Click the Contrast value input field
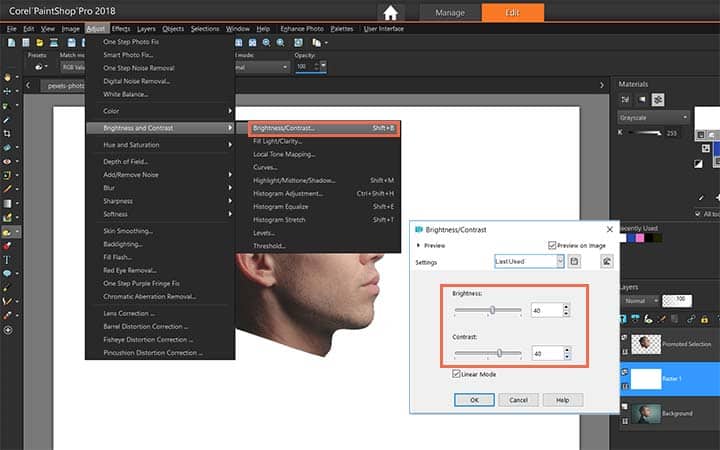The image size is (720, 450). point(547,354)
